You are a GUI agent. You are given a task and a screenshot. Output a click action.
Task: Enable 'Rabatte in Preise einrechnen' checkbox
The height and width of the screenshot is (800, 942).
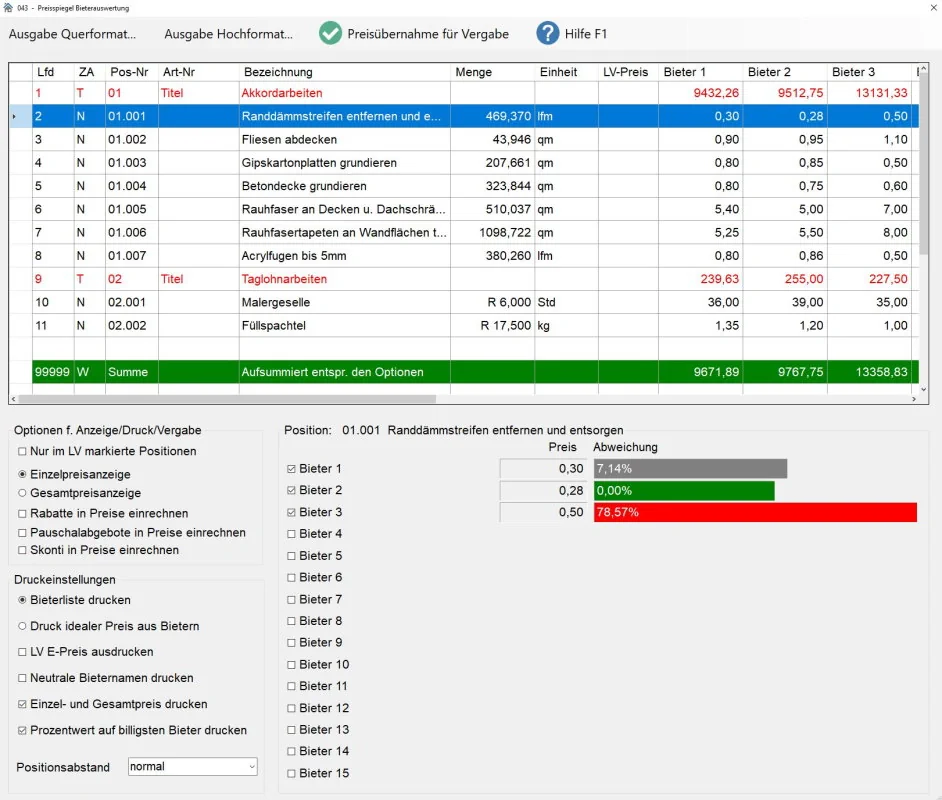[x=22, y=513]
